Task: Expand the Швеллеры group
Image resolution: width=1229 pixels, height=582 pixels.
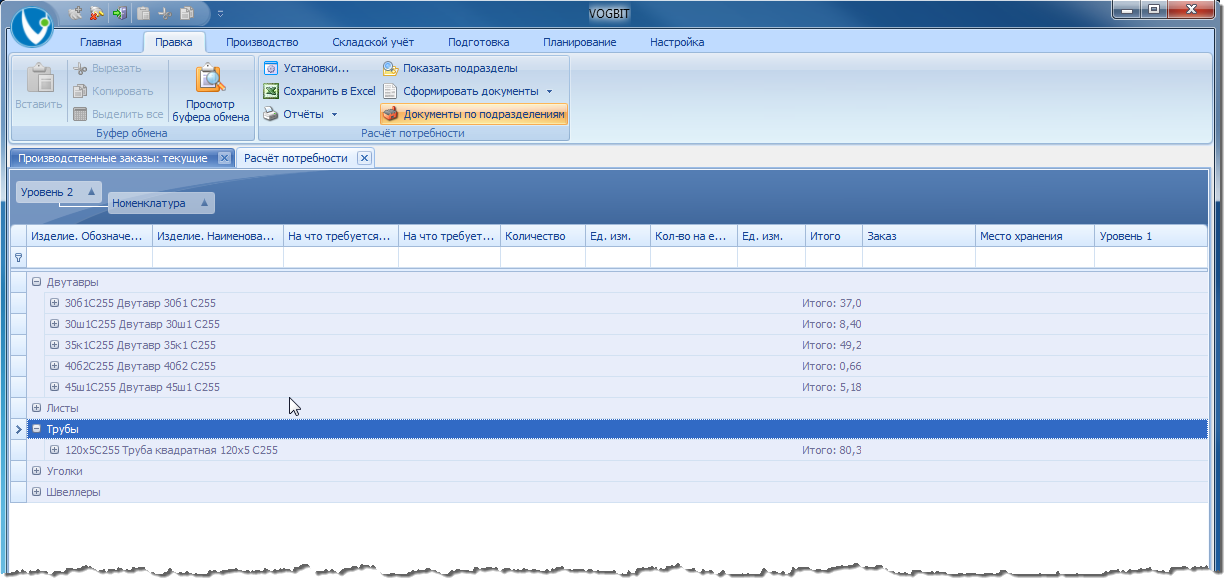Action: pyautogui.click(x=36, y=492)
